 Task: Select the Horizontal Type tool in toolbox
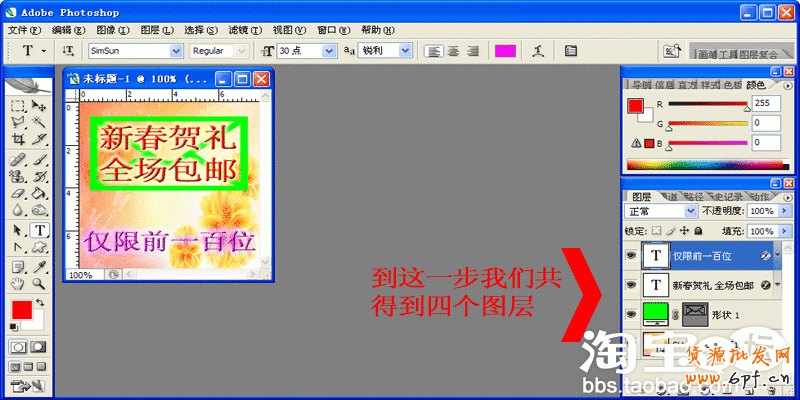(40, 230)
